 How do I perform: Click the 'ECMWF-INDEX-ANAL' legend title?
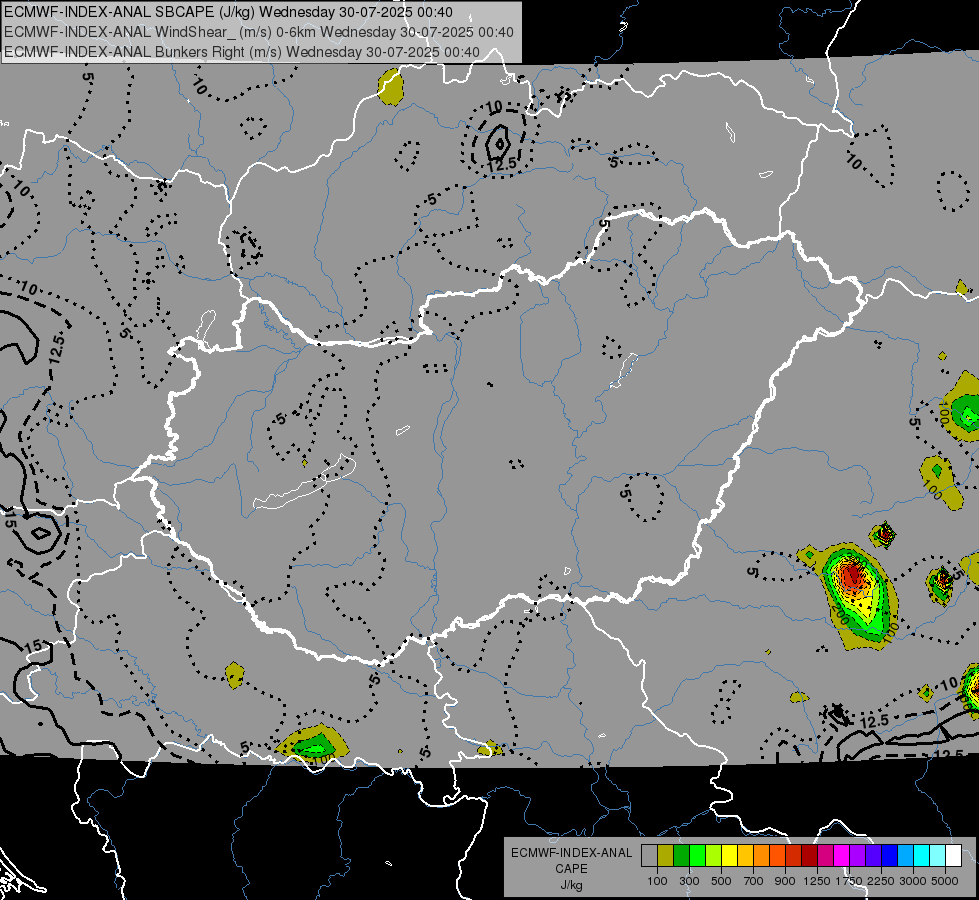click(572, 853)
